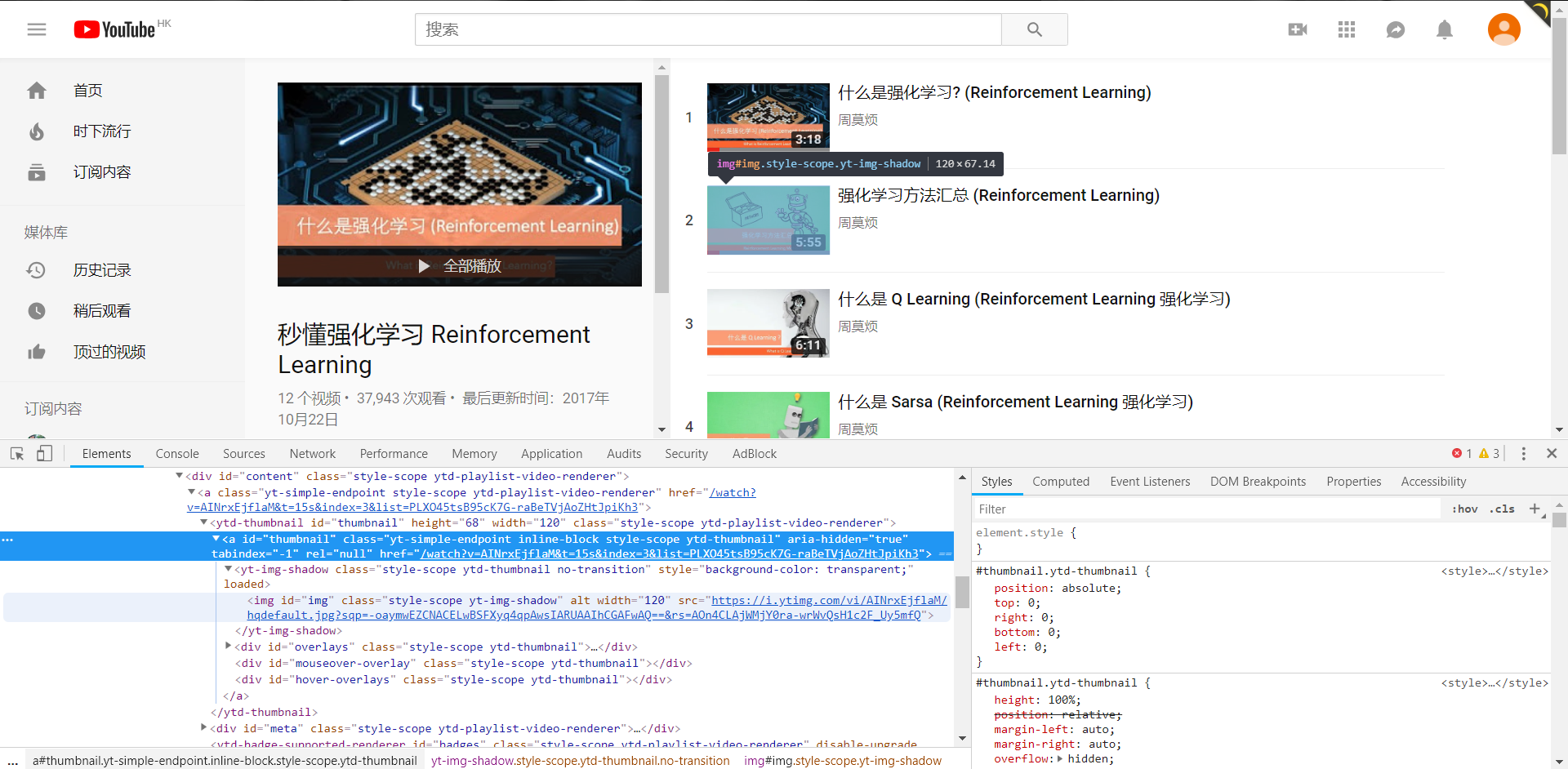Viewport: 1568px width, 769px height.
Task: Click the DevTools warning count indicator
Action: [x=1489, y=454]
